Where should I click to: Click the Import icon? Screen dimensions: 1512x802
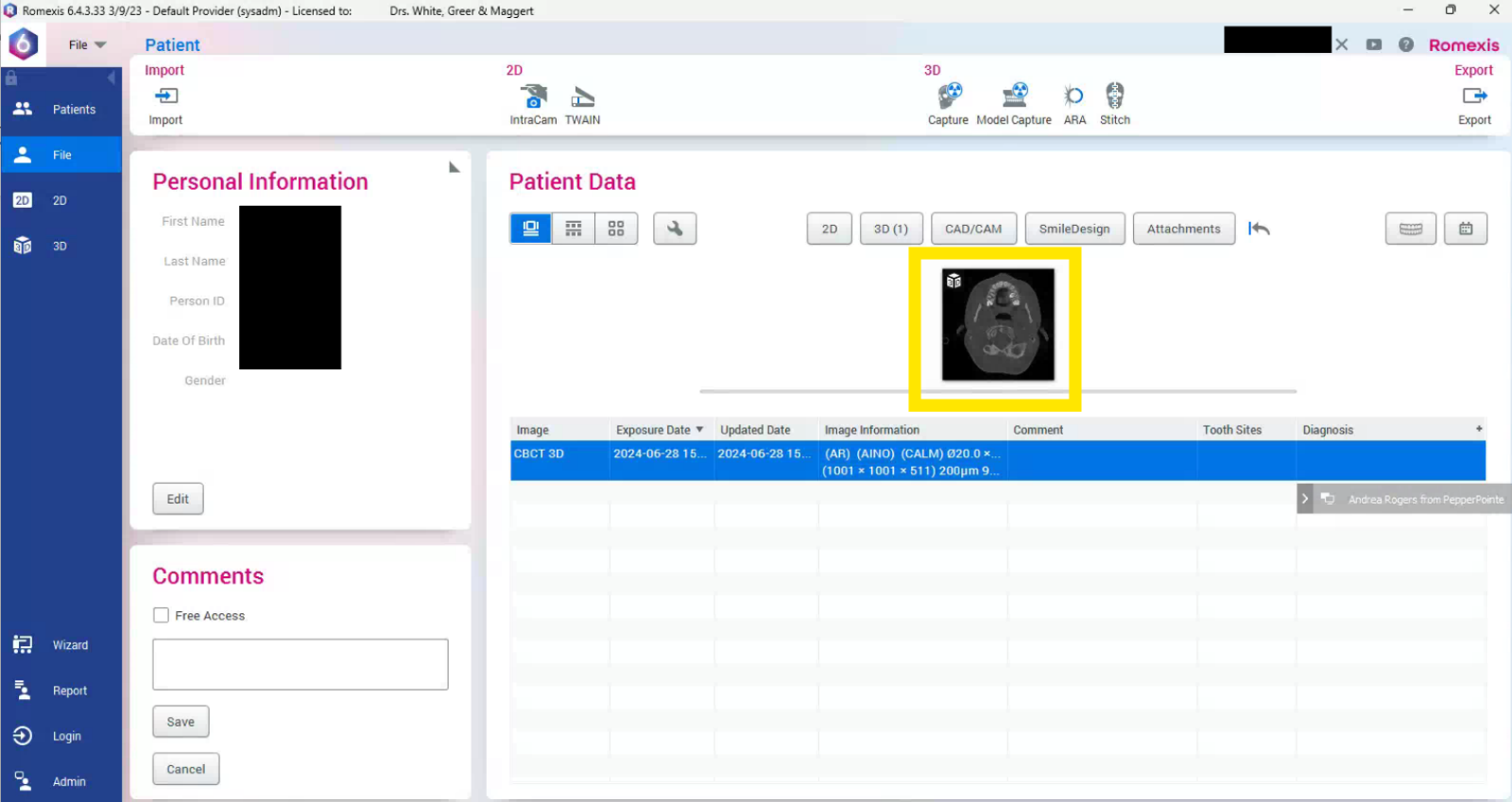165,95
